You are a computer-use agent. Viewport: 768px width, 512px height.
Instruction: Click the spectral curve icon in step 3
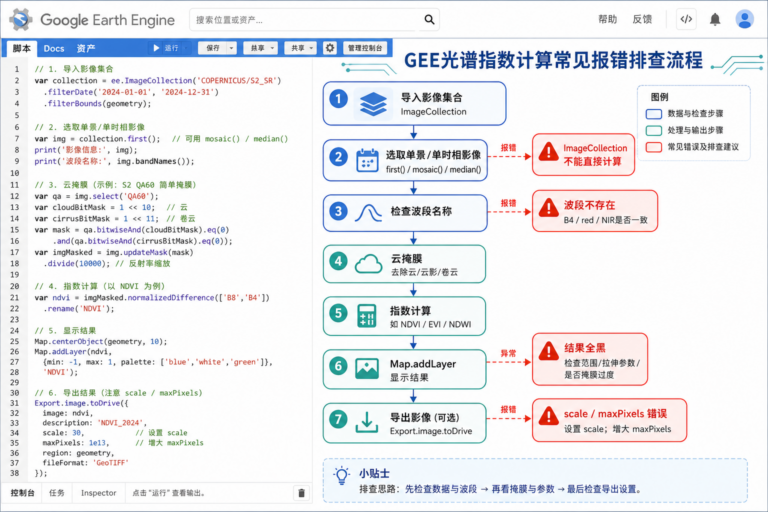tap(368, 213)
